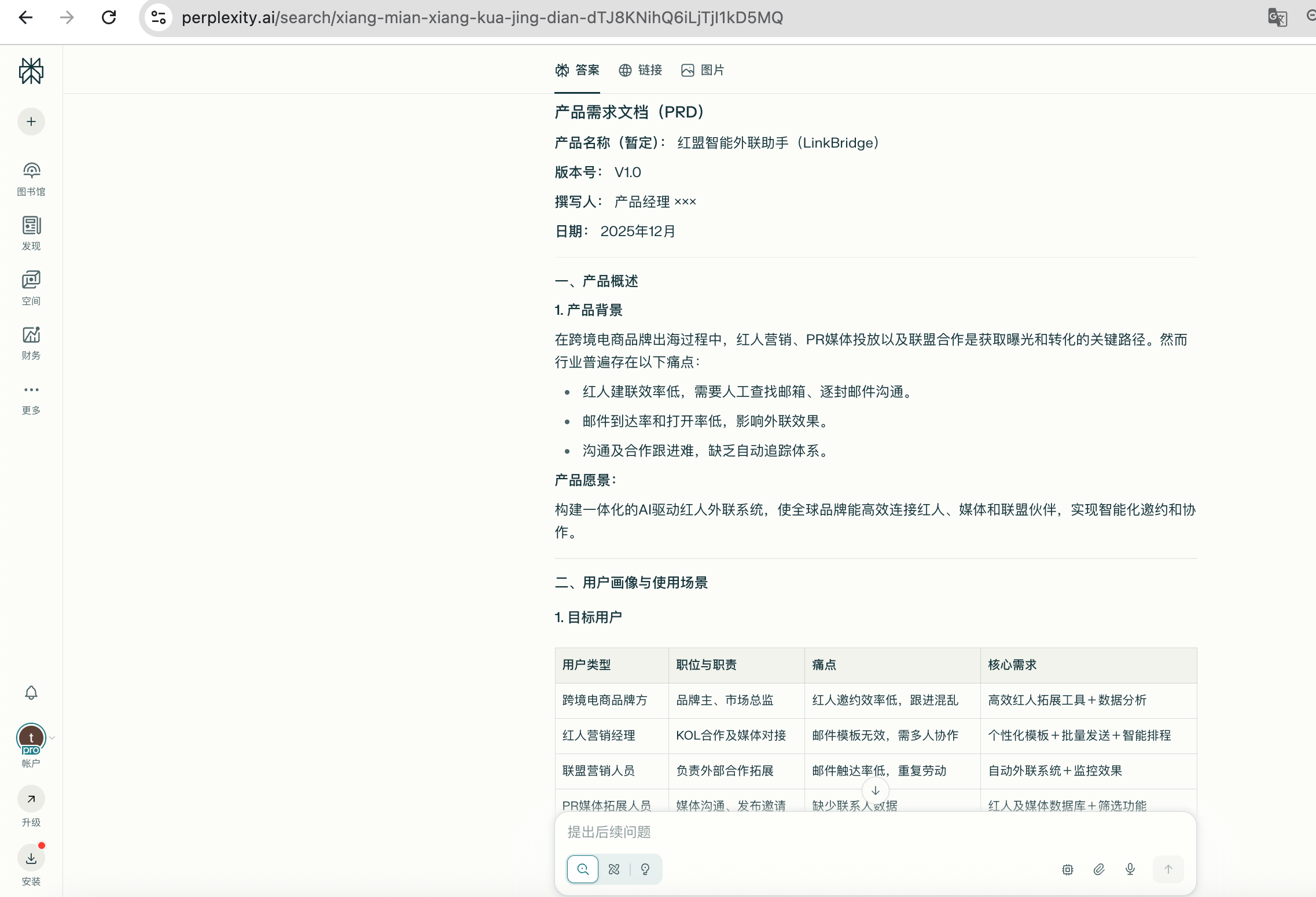This screenshot has height=897, width=1316.
Task: Show 更多 options in sidebar
Action: (31, 399)
